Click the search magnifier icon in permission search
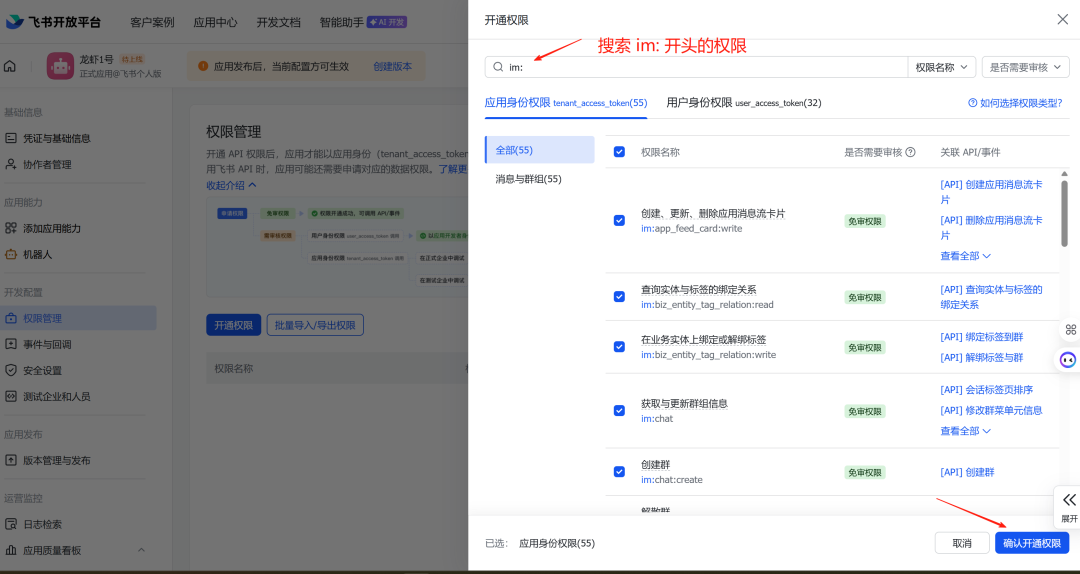The width and height of the screenshot is (1080, 574). pyautogui.click(x=498, y=67)
